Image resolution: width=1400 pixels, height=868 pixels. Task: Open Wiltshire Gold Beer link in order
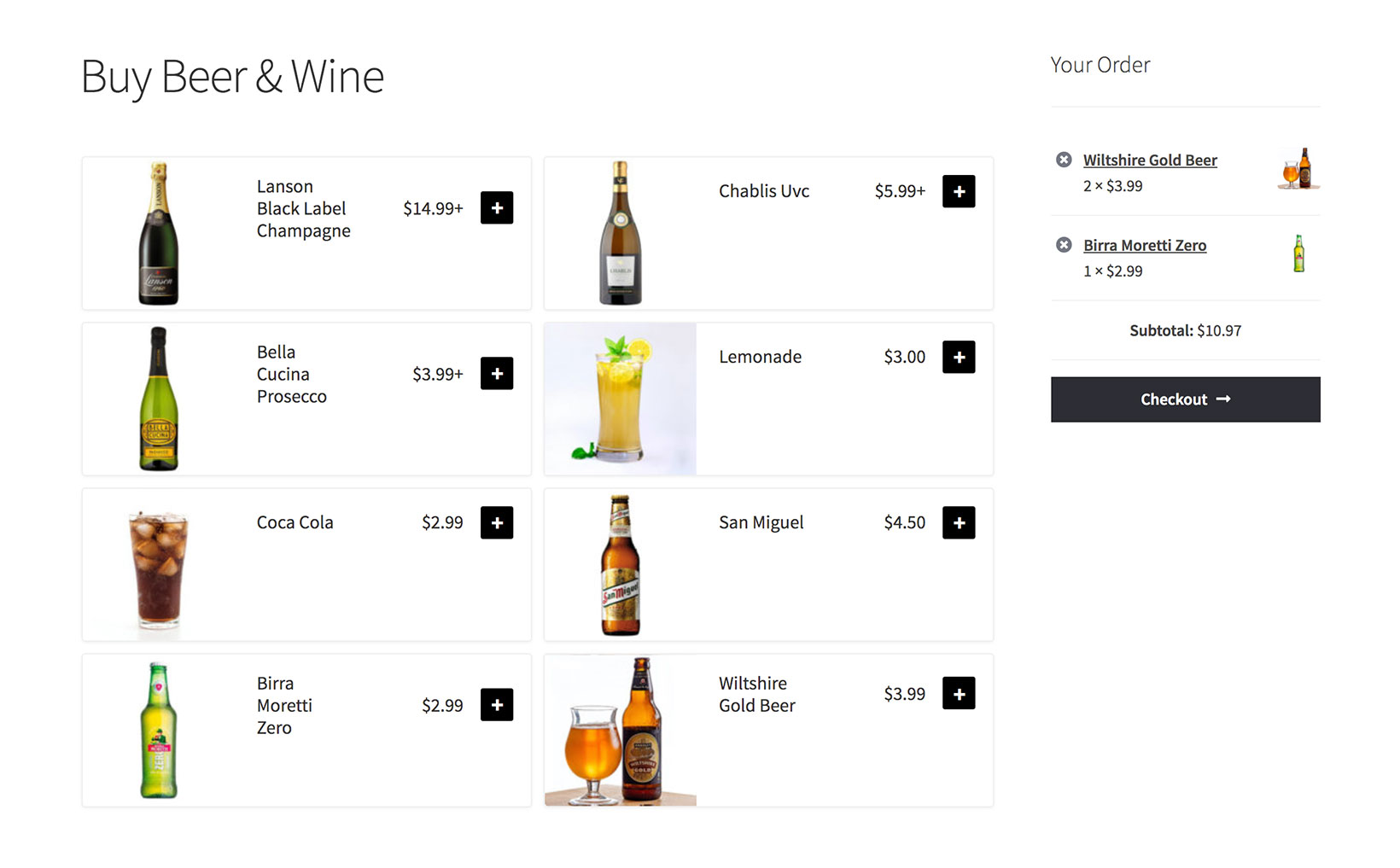click(x=1150, y=160)
